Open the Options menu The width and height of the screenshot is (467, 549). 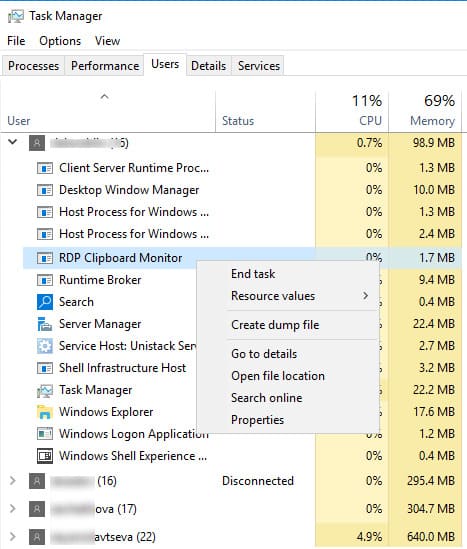click(60, 41)
